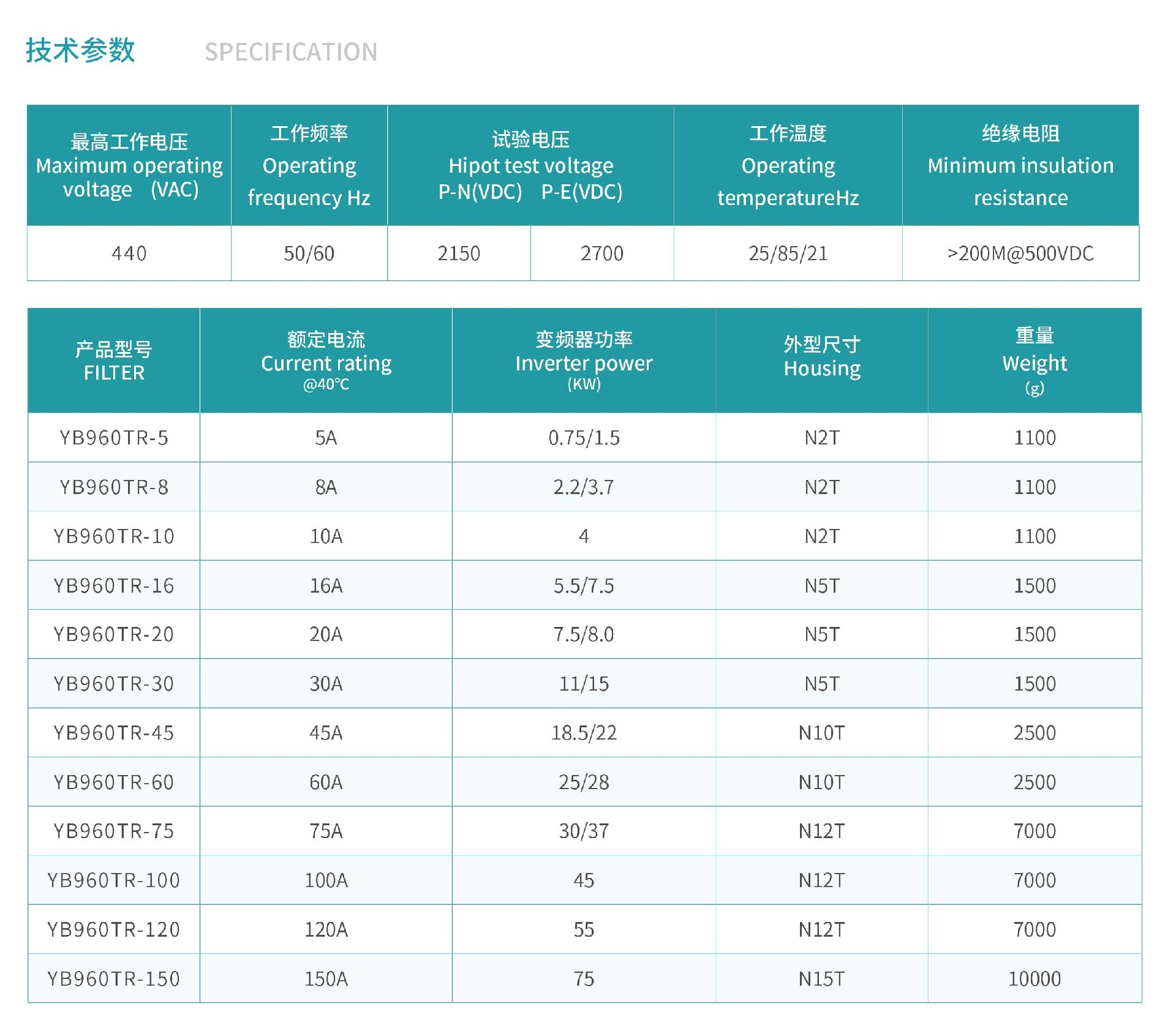Click the N15T housing value
Image resolution: width=1176 pixels, height=1023 pixels.
click(822, 979)
